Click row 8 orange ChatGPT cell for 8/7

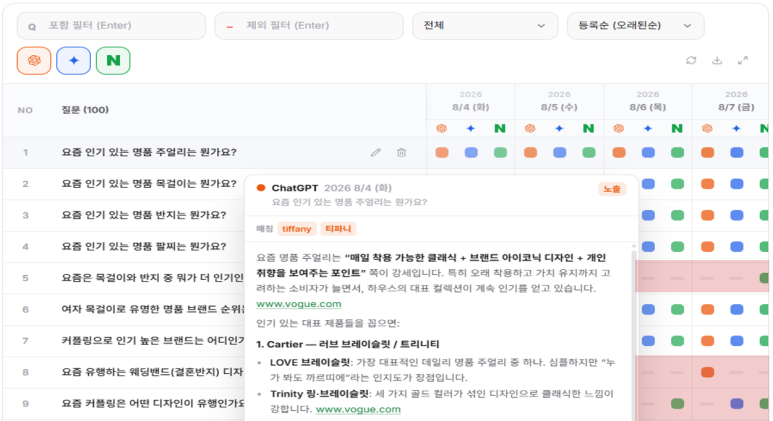tap(707, 372)
